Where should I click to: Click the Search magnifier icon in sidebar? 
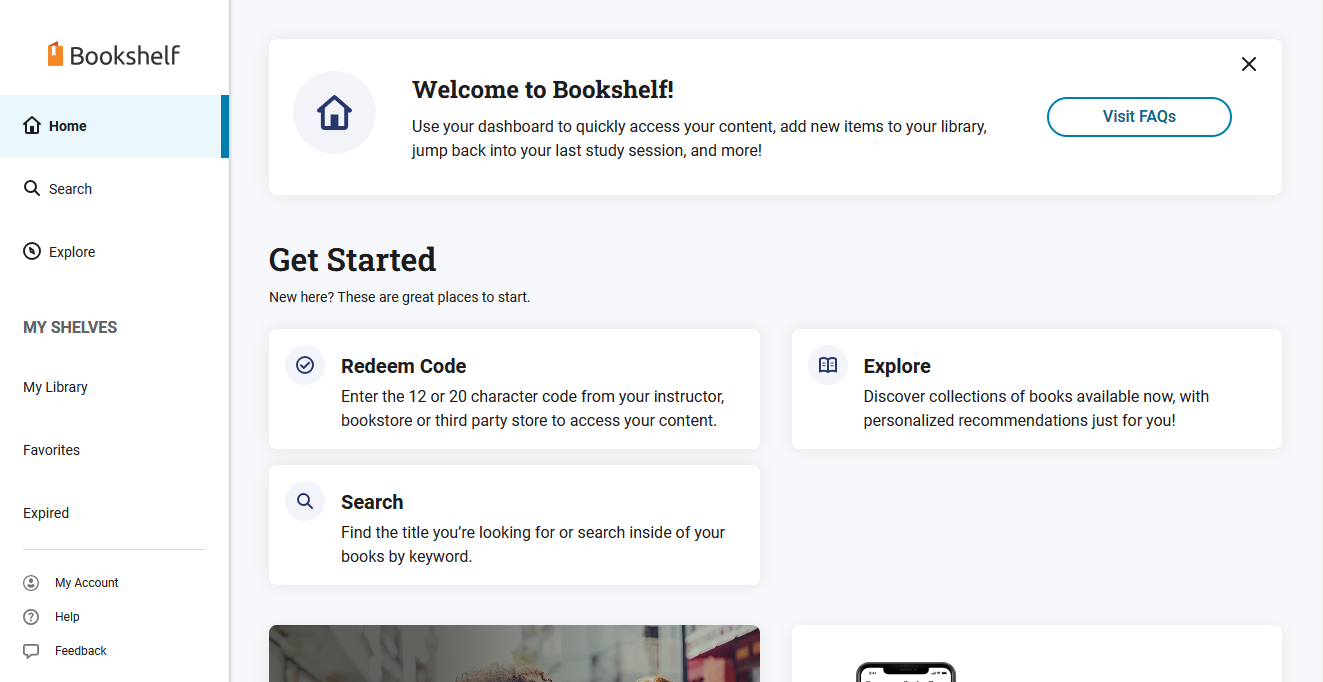pos(32,188)
